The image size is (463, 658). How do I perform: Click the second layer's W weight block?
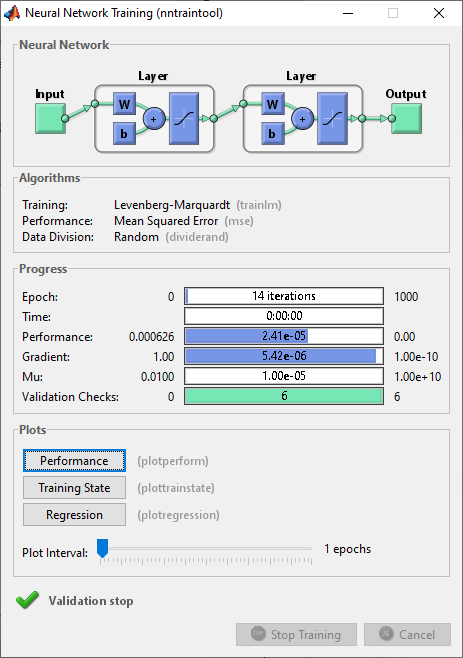pos(272,104)
